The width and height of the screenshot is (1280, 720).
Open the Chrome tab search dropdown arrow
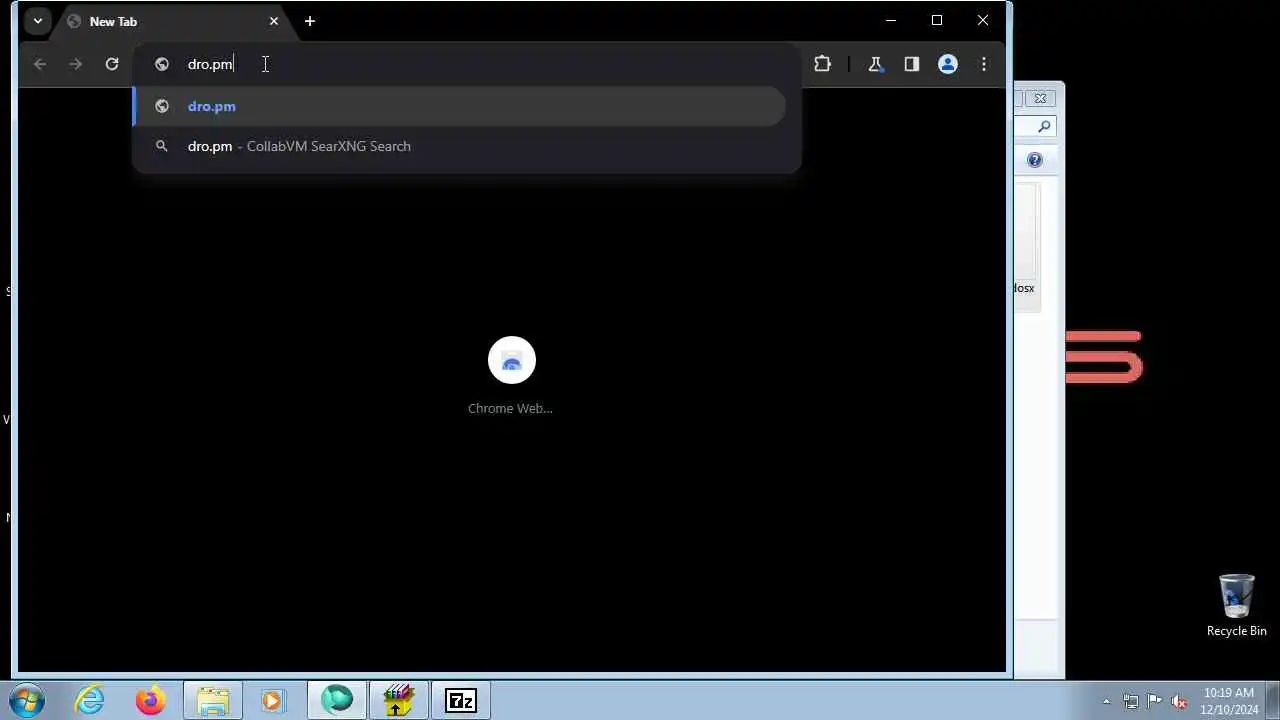click(x=37, y=21)
